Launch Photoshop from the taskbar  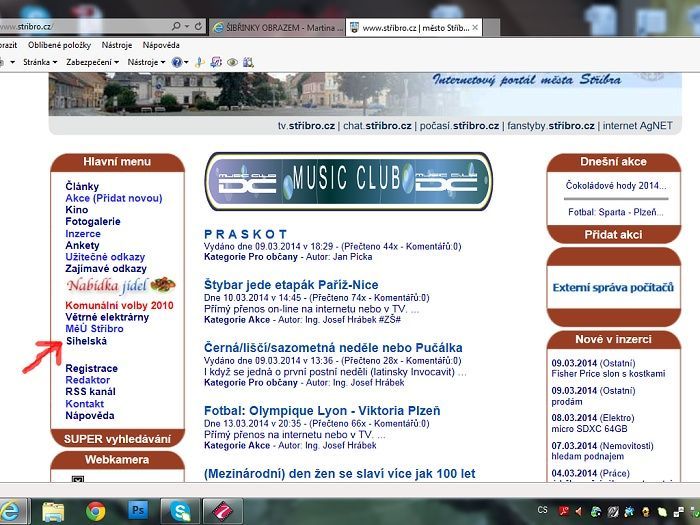pyautogui.click(x=139, y=510)
